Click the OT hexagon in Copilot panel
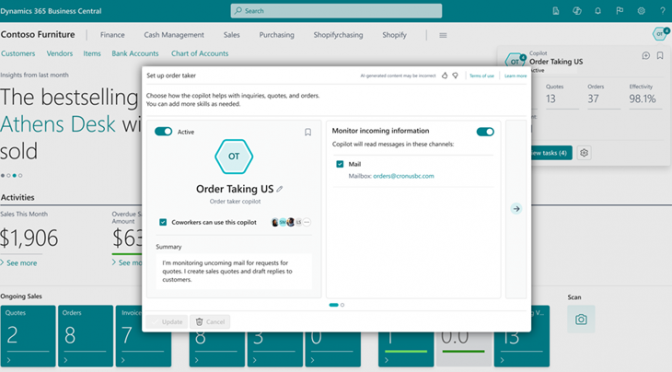The width and height of the screenshot is (672, 372). click(515, 61)
